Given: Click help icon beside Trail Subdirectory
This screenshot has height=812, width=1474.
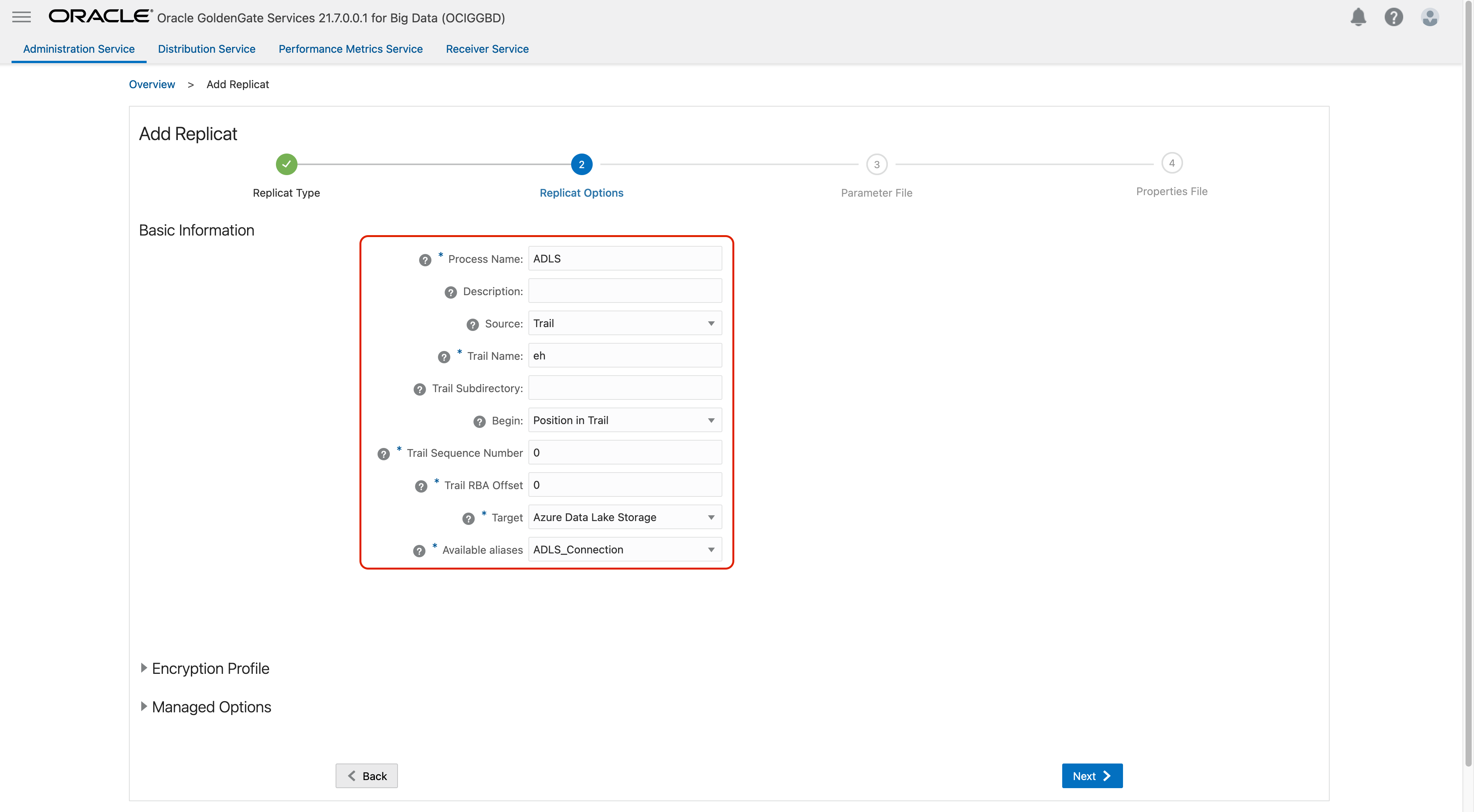Looking at the screenshot, I should 419,389.
